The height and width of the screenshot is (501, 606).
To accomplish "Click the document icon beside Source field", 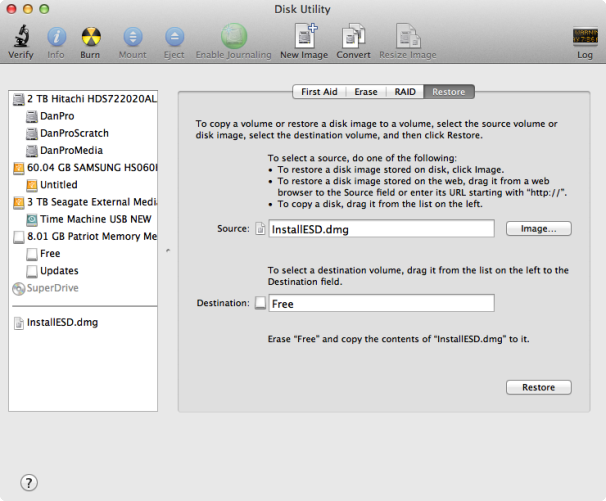I will [x=260, y=229].
